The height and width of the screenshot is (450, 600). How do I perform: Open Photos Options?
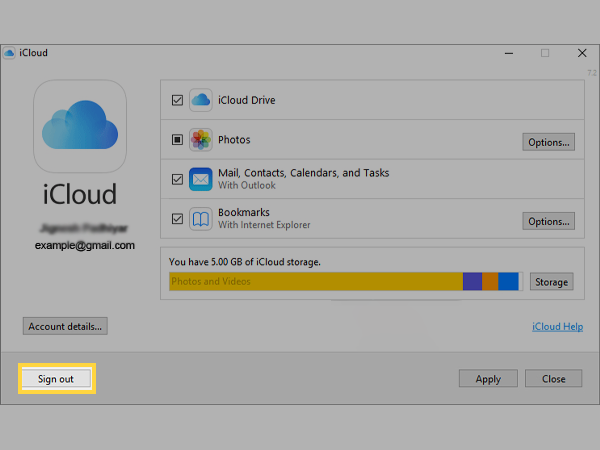[548, 142]
